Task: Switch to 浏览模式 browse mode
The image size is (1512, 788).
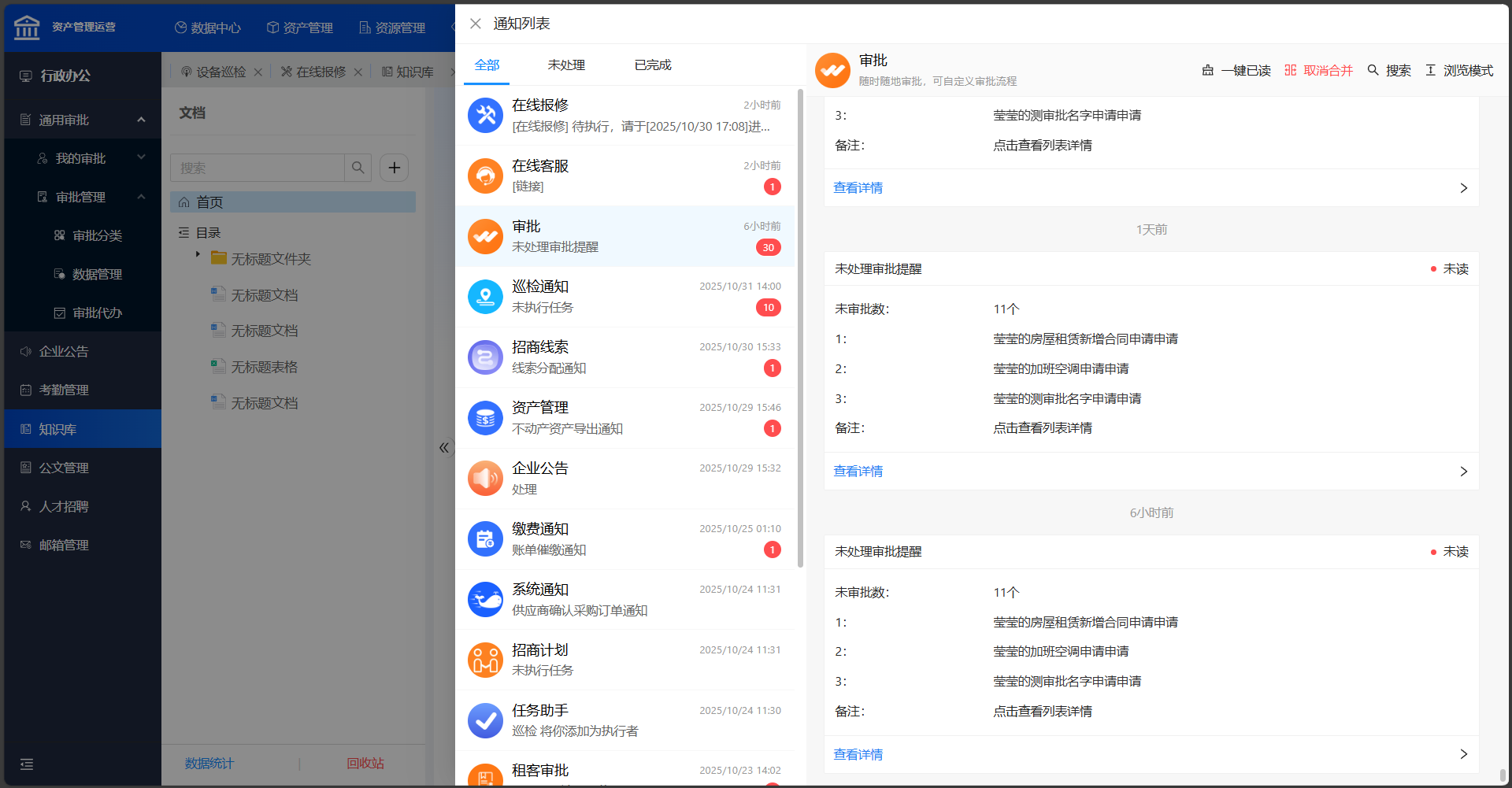Action: (x=1459, y=71)
